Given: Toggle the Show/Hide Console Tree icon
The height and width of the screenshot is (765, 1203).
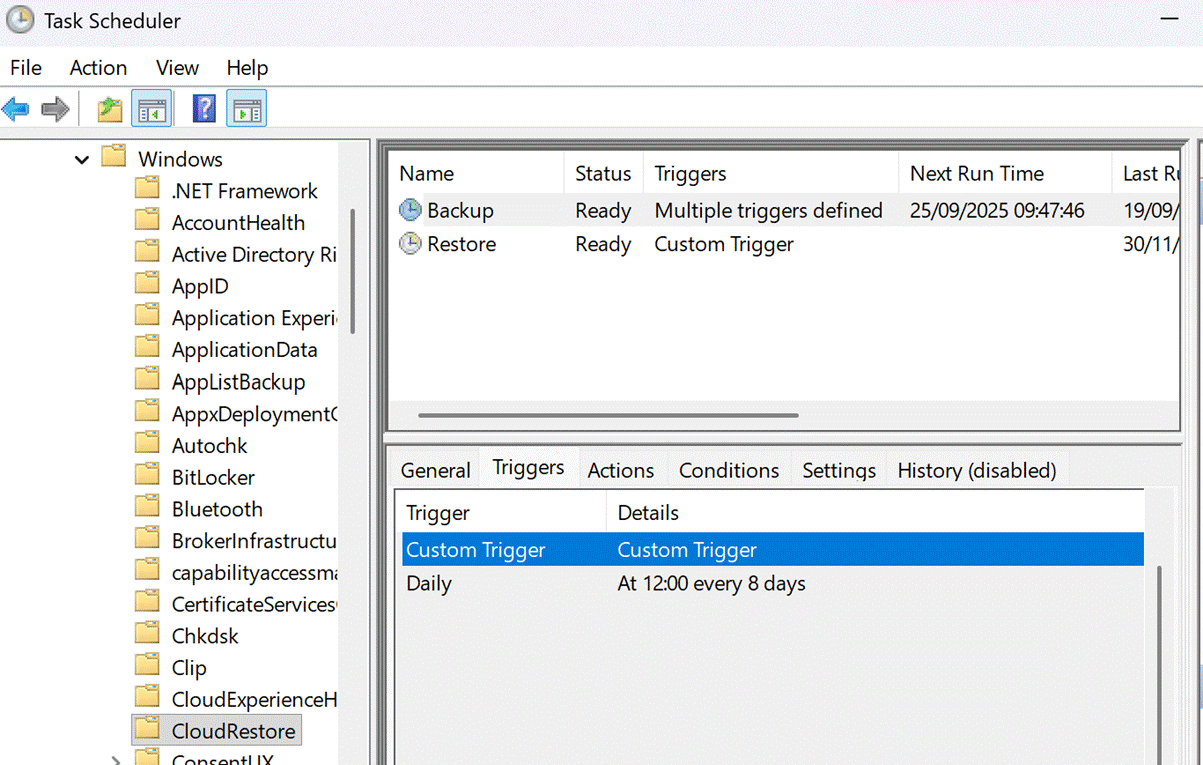Looking at the screenshot, I should click(152, 109).
